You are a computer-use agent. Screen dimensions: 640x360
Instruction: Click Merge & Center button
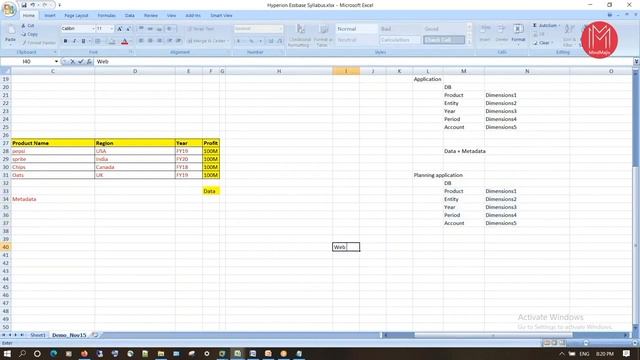coord(207,41)
